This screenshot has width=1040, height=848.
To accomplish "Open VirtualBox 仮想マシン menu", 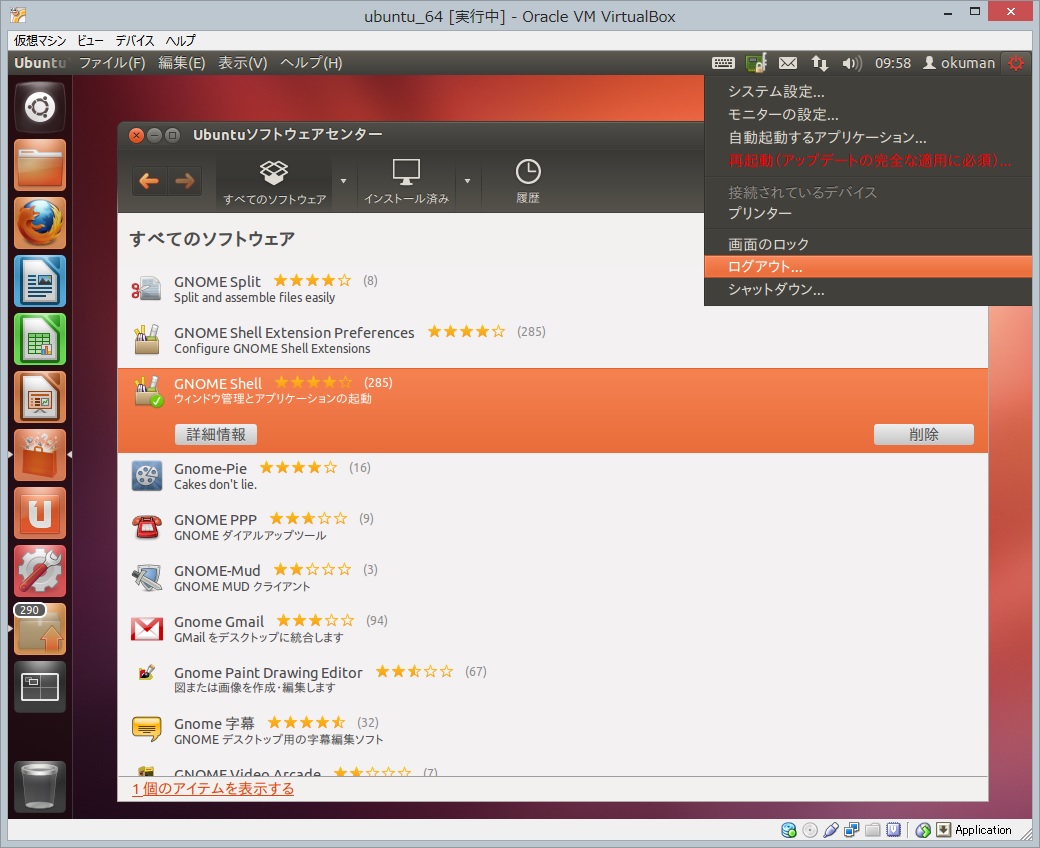I will pyautogui.click(x=40, y=40).
